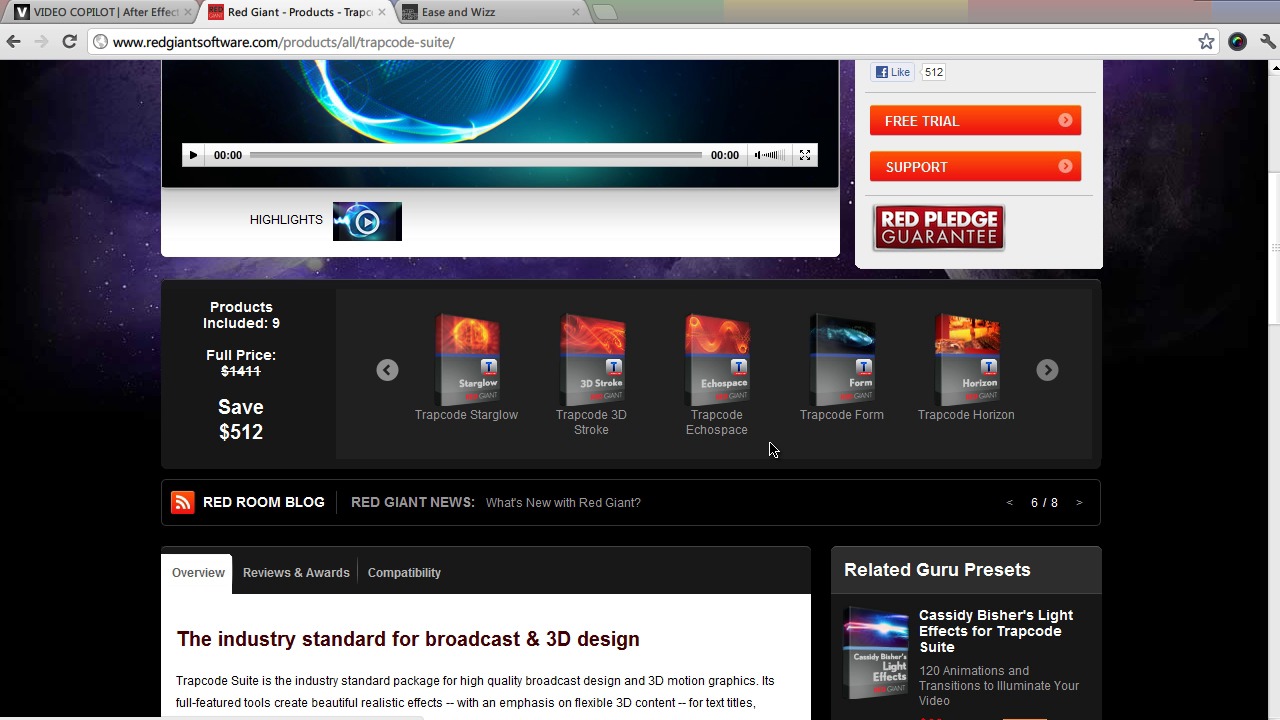Screen dimensions: 1280x720
Task: Select the Trapcode Starglow product box
Action: point(467,359)
